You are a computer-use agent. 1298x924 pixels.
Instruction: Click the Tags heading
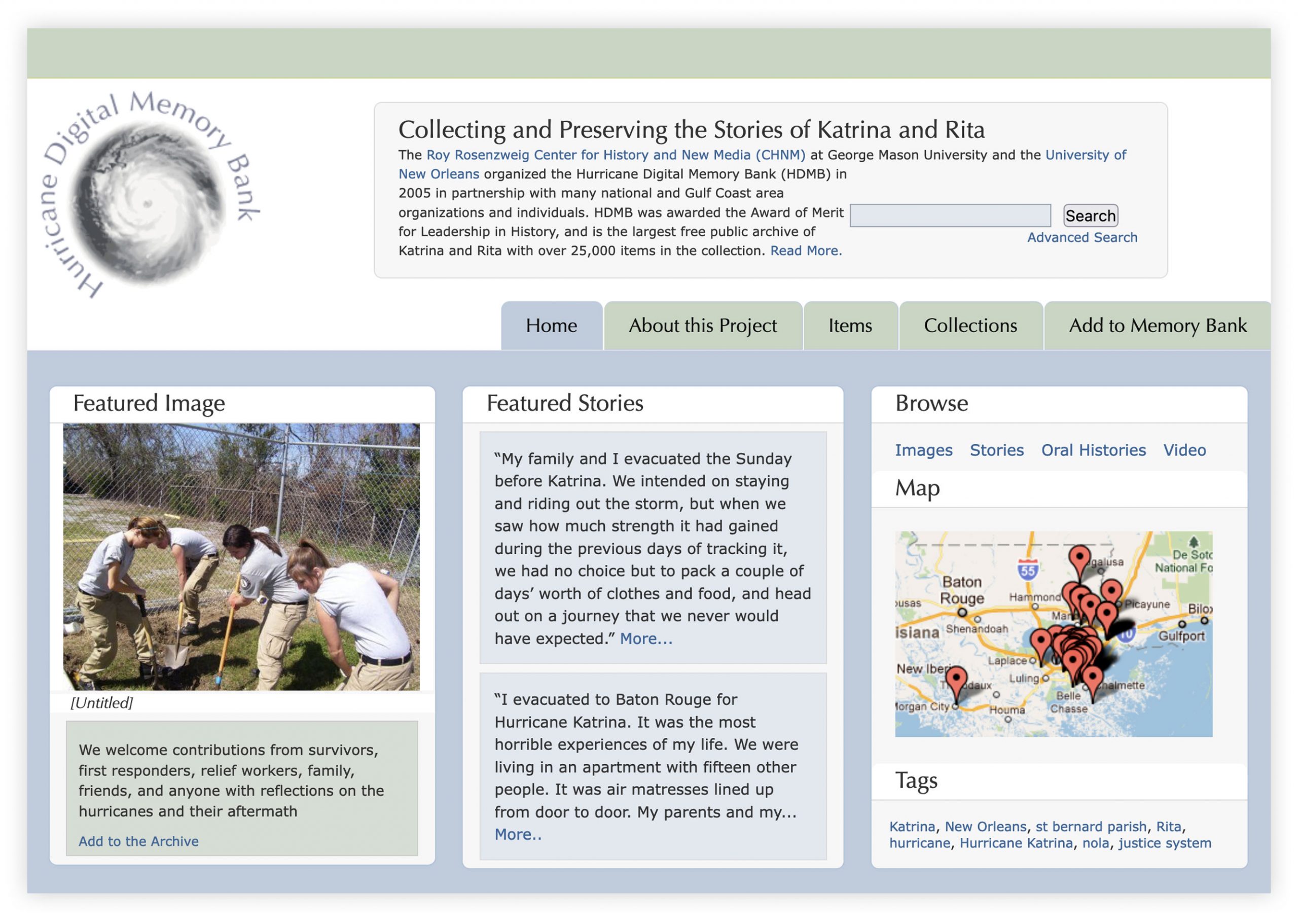916,780
